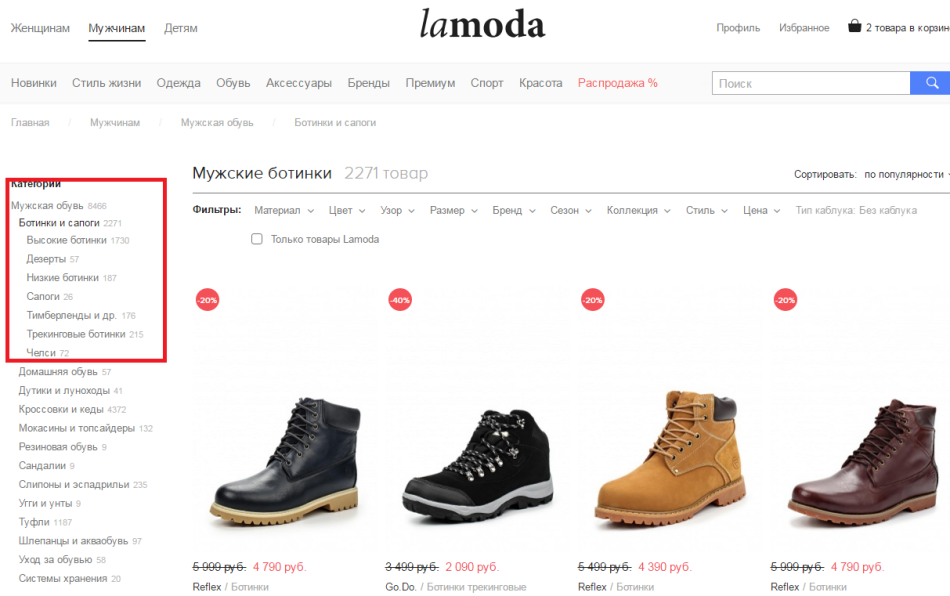Open the Распродажа % menu item
Image resolution: width=950 pixels, height=596 pixels.
tap(617, 83)
